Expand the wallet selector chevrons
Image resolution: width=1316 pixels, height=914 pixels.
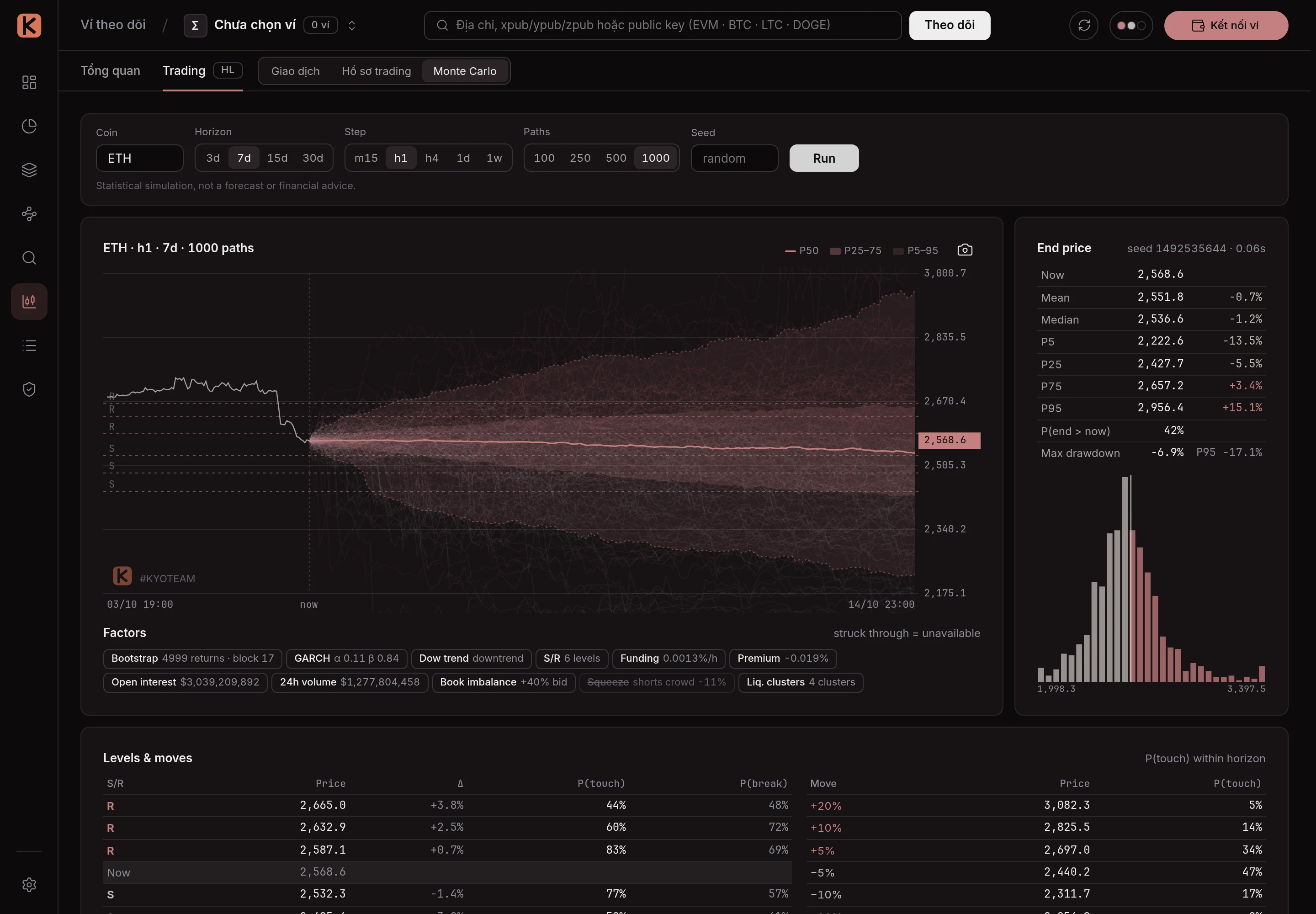coord(352,25)
